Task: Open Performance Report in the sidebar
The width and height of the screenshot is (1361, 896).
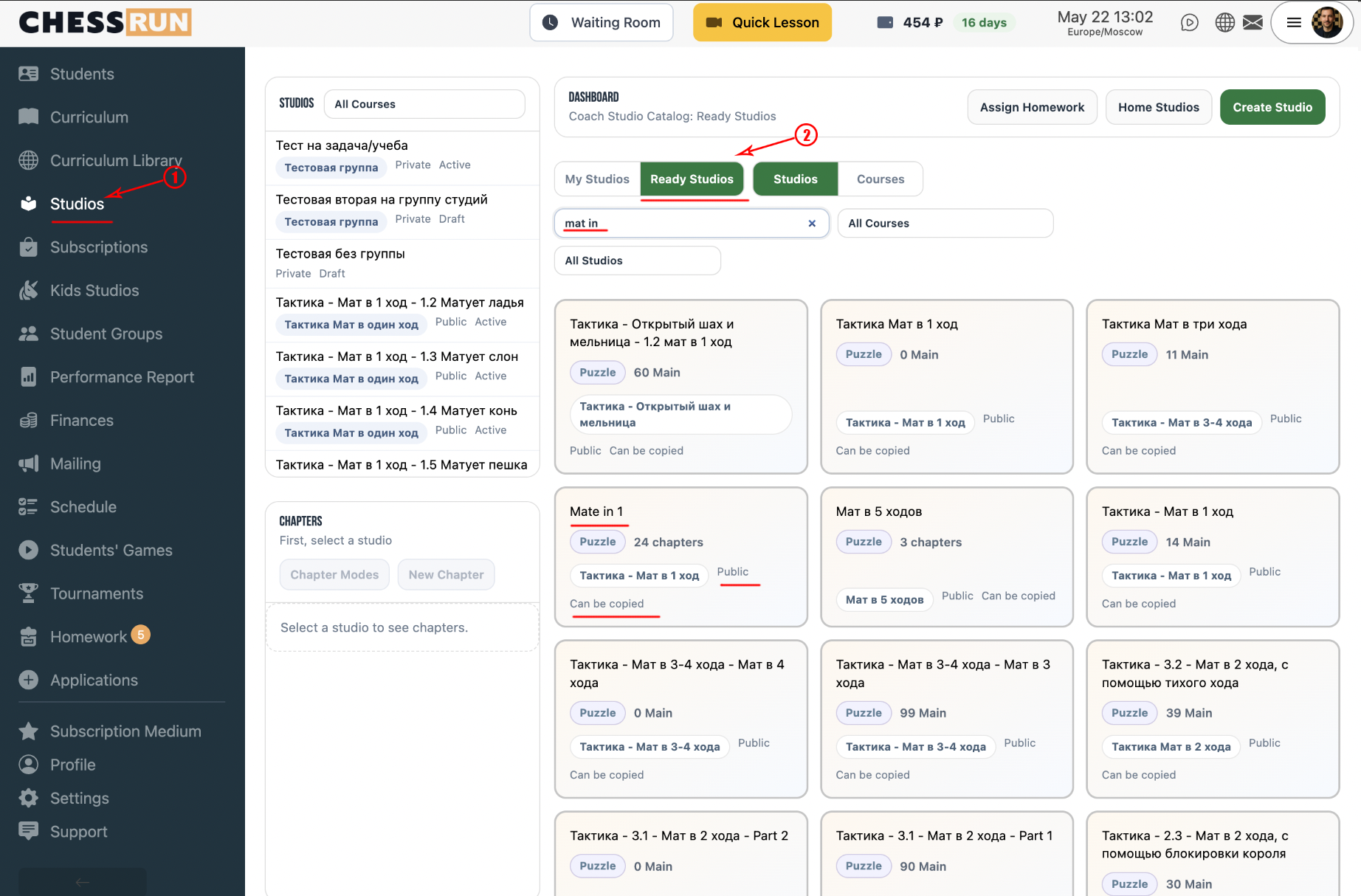Action: tap(122, 377)
